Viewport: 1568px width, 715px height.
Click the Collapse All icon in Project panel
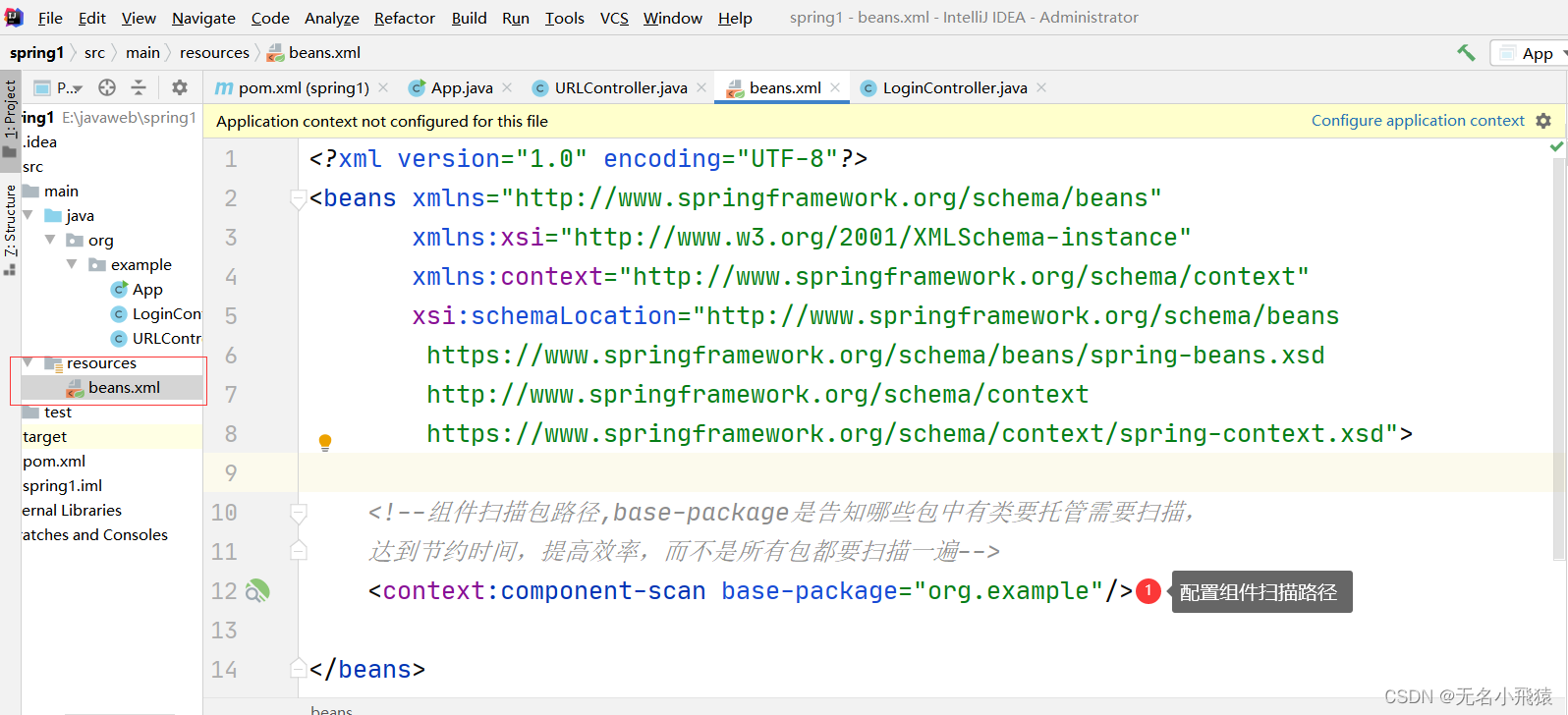[139, 87]
